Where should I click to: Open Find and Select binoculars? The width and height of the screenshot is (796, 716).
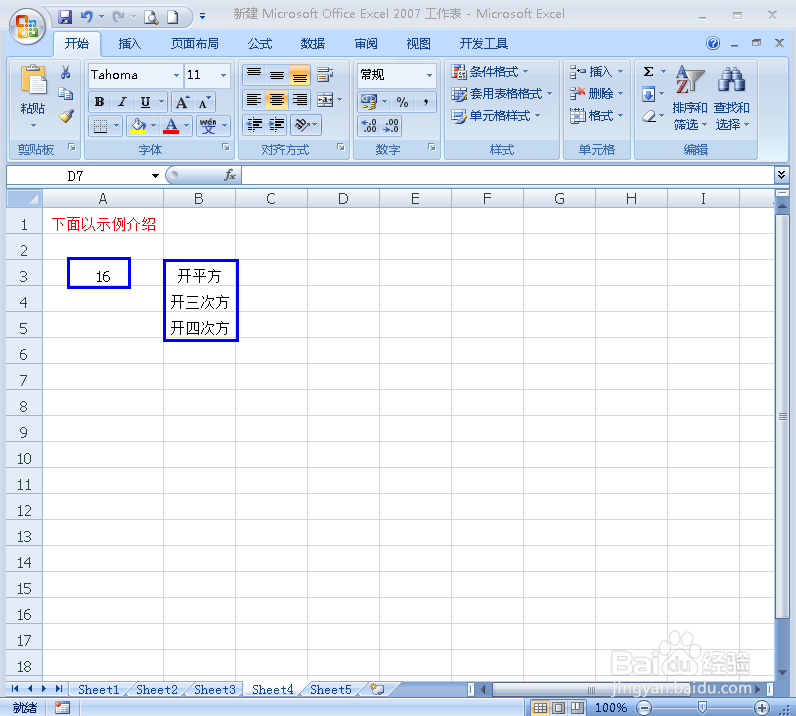[x=731, y=97]
